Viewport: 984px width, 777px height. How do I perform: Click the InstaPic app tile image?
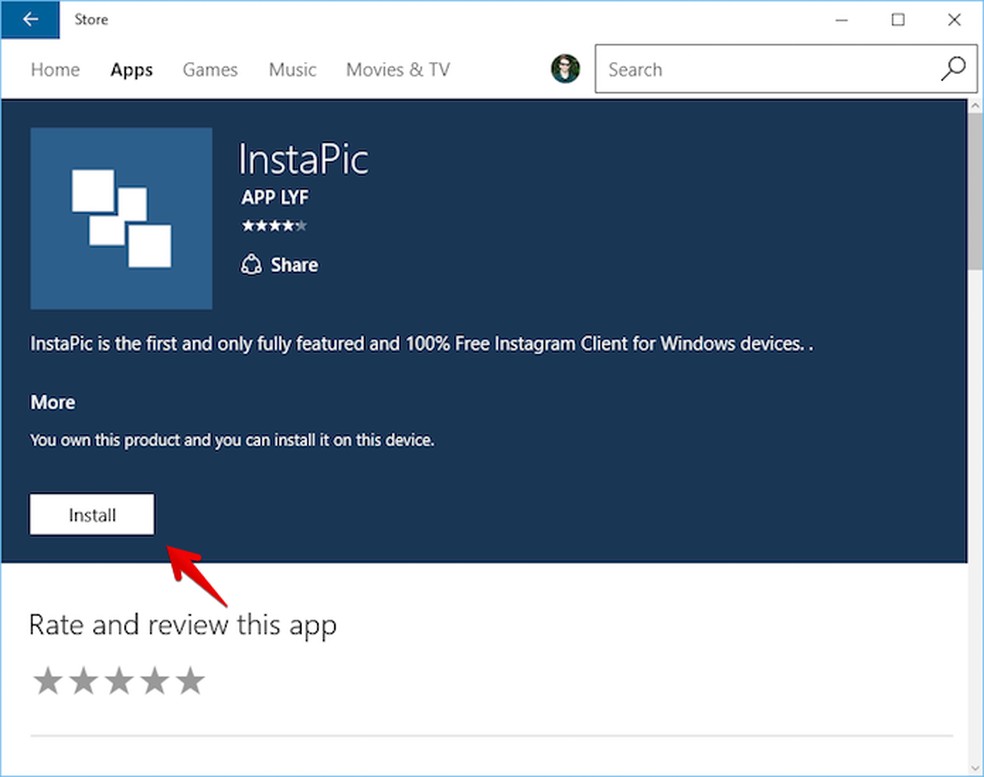coord(121,218)
